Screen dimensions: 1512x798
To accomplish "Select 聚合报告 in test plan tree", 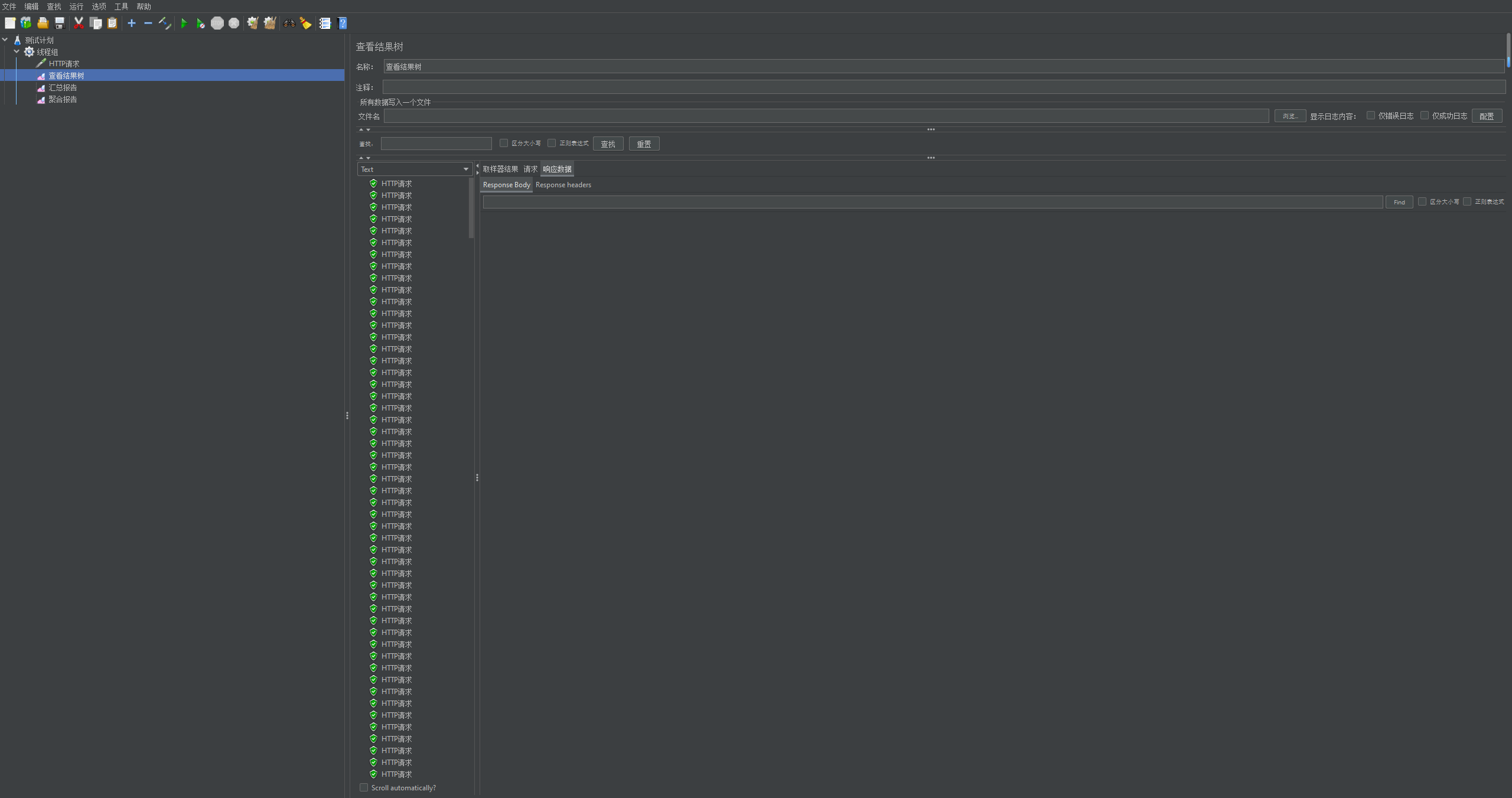I will 63,99.
